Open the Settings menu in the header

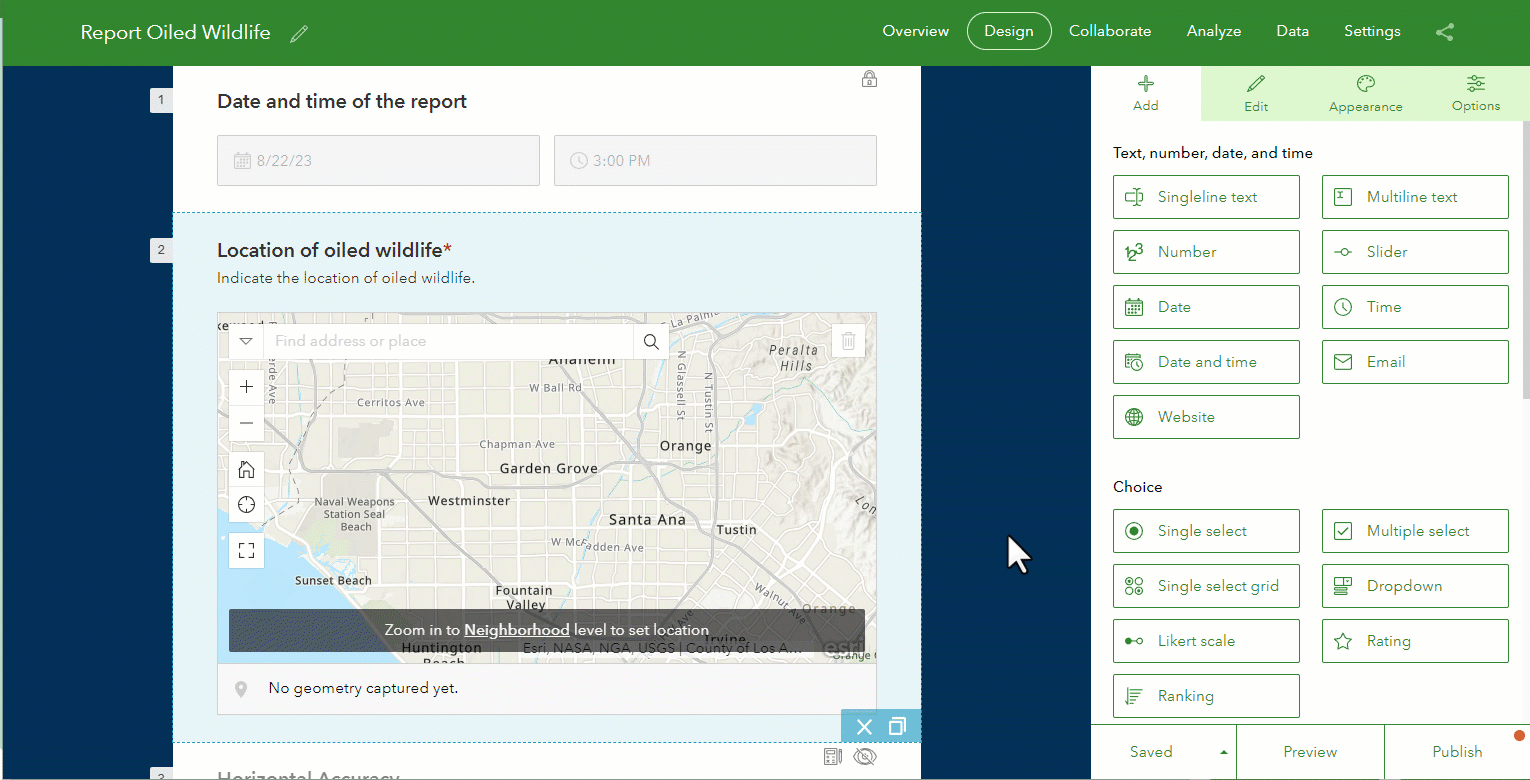click(1371, 31)
